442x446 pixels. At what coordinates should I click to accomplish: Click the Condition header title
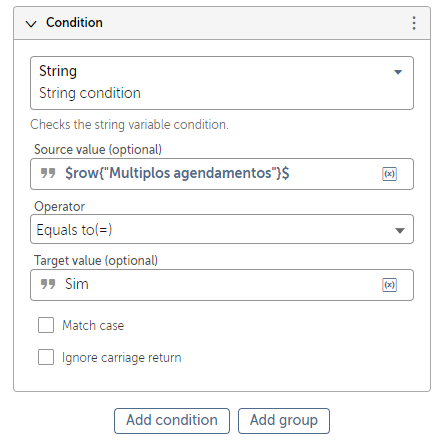point(74,22)
